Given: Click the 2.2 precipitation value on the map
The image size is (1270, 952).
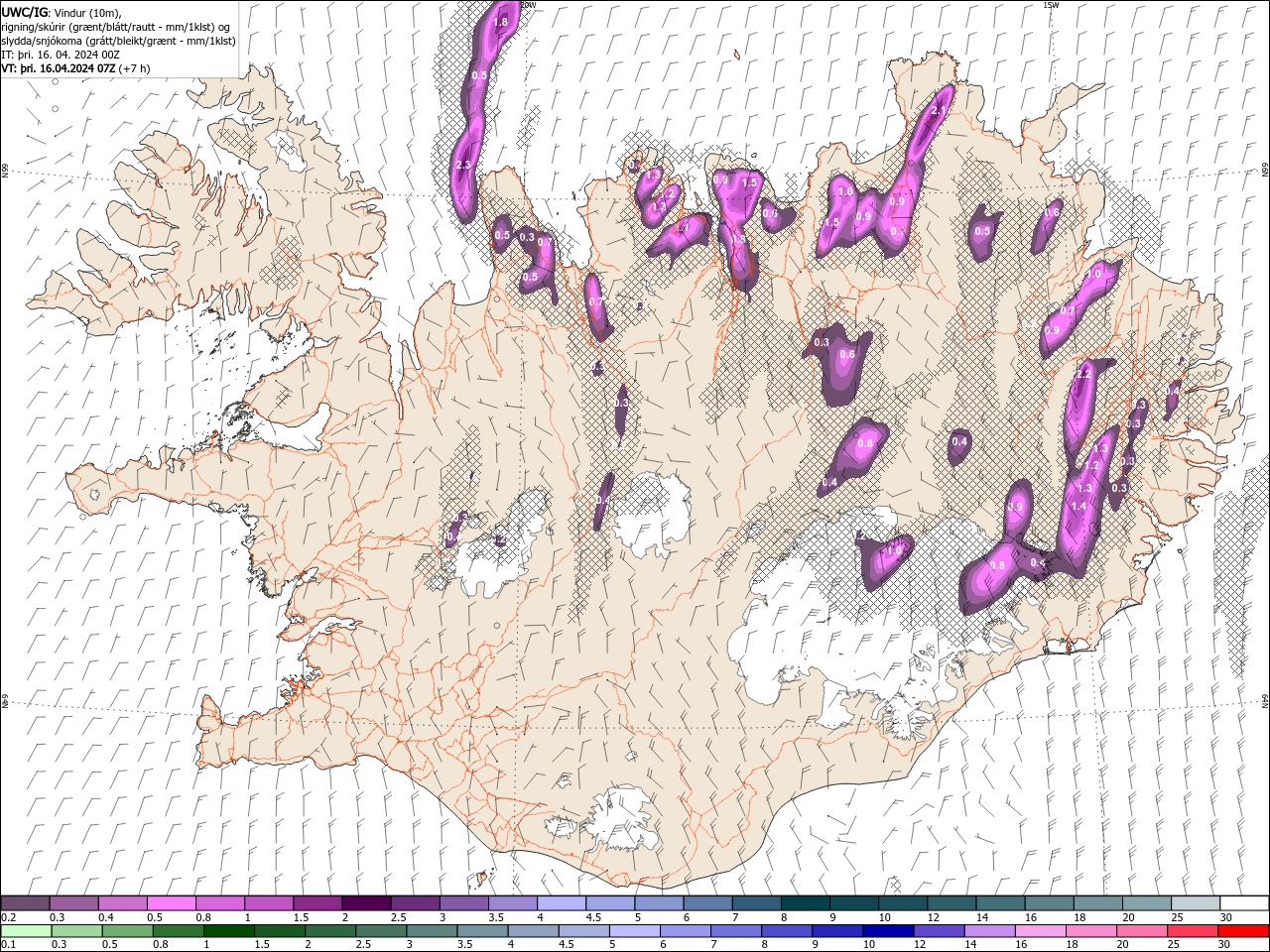Looking at the screenshot, I should point(1082,374).
